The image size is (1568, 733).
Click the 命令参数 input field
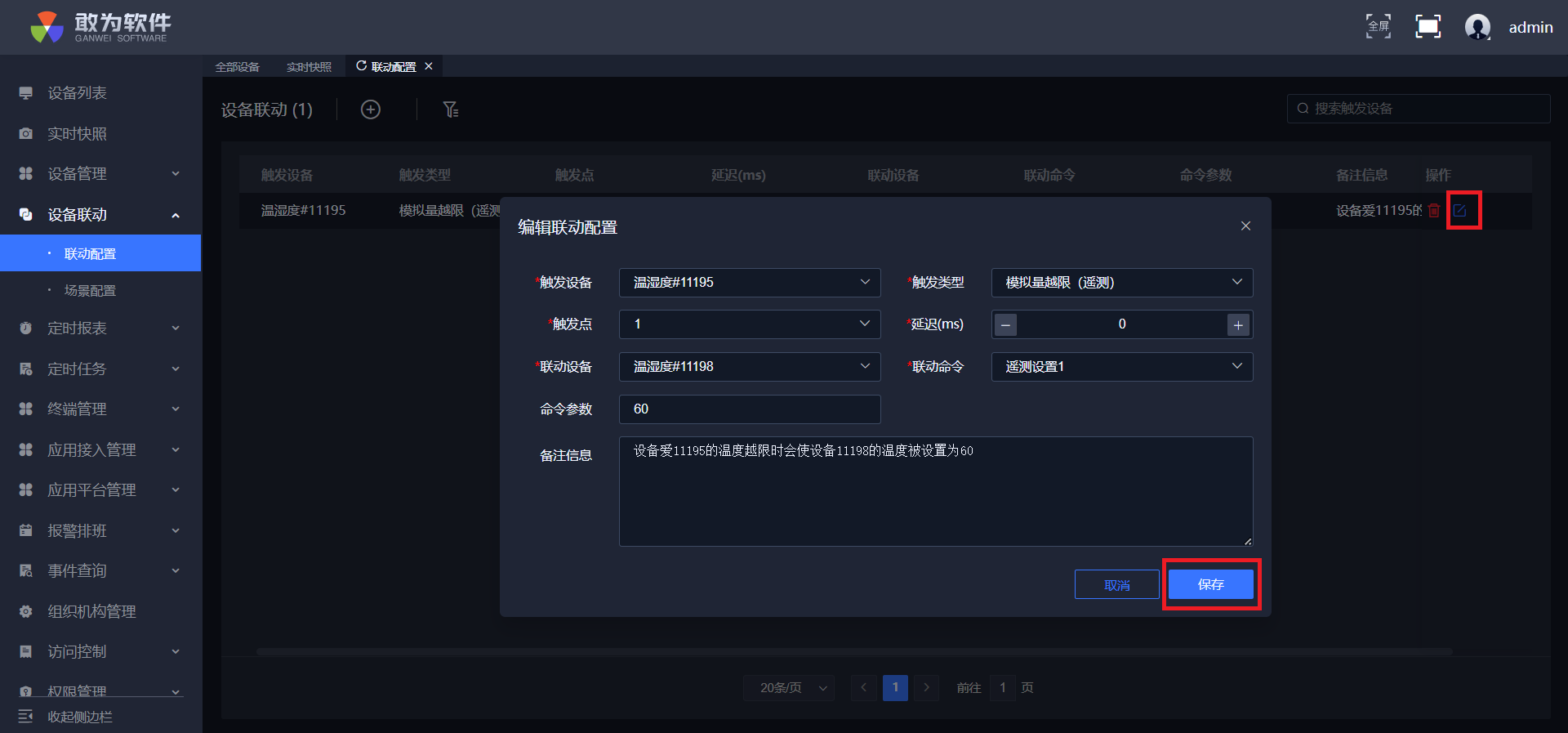(x=749, y=409)
